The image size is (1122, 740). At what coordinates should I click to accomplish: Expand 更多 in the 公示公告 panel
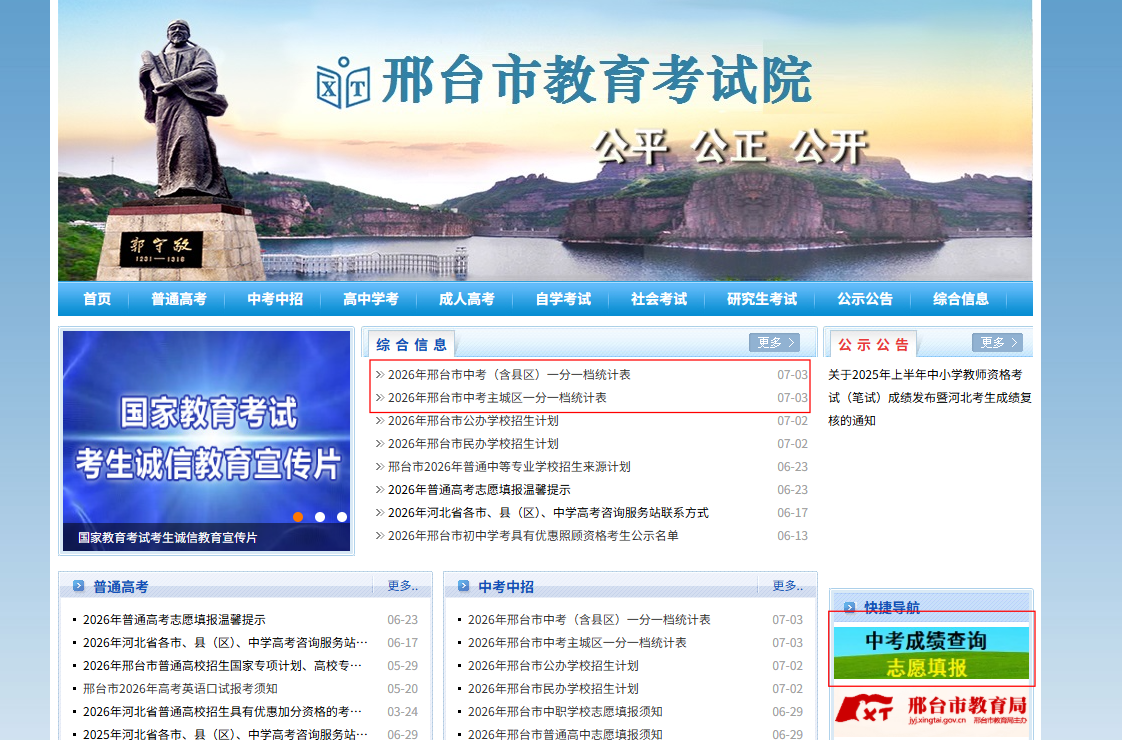pyautogui.click(x=997, y=343)
